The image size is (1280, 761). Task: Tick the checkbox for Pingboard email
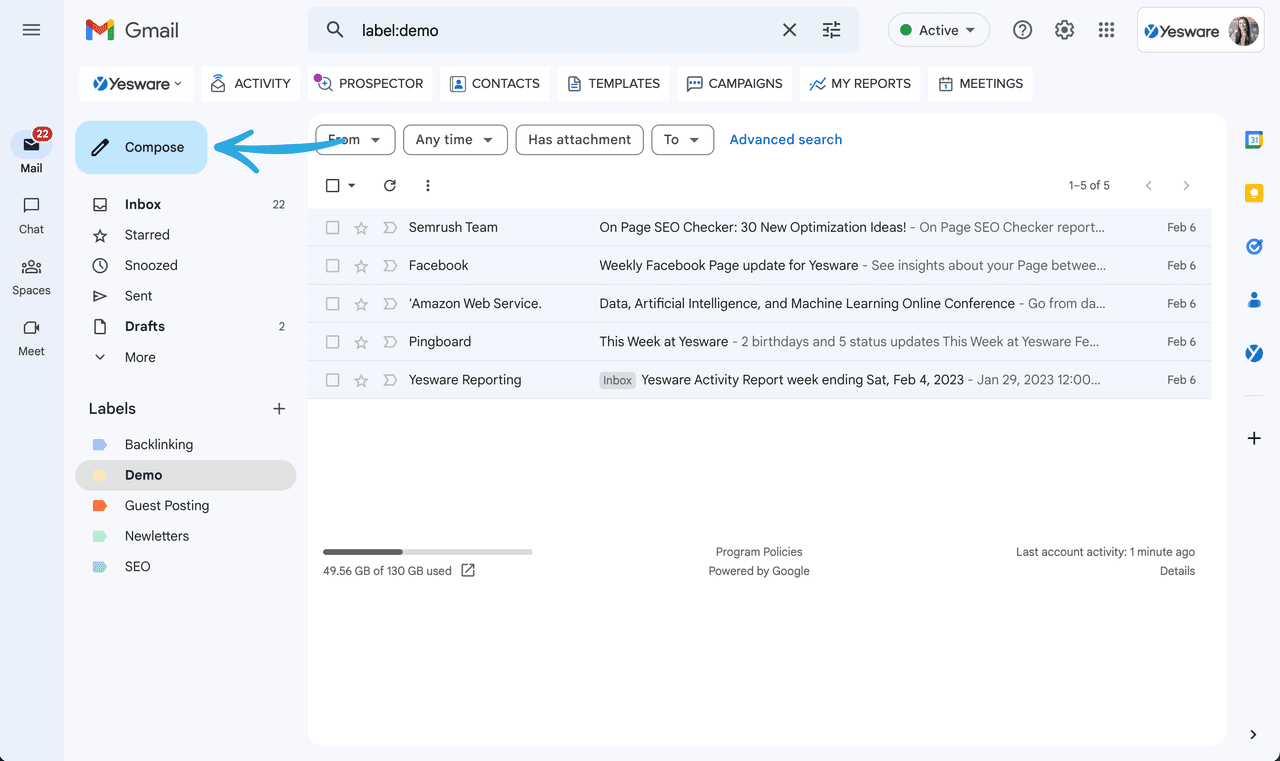333,342
